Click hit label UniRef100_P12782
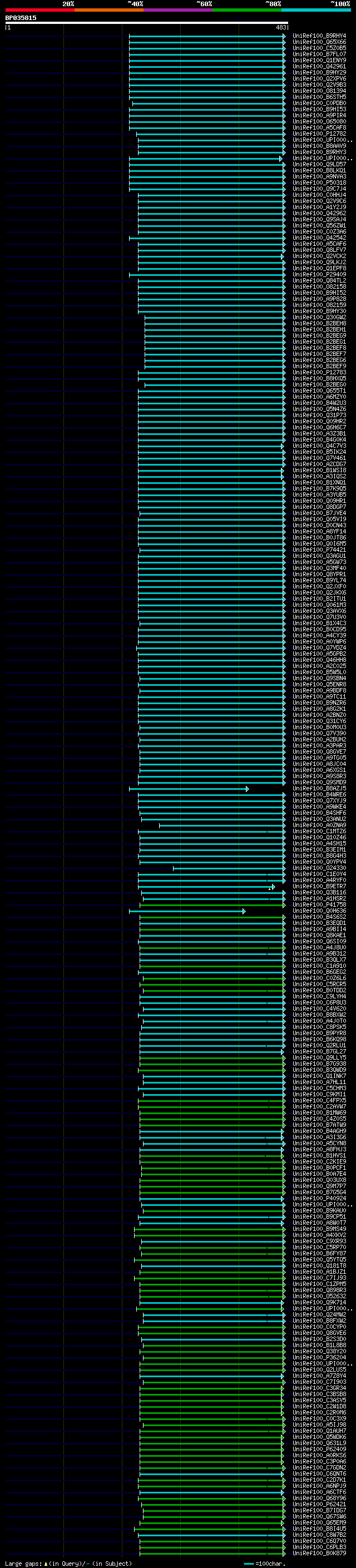The height and width of the screenshot is (1568, 356). (319, 134)
